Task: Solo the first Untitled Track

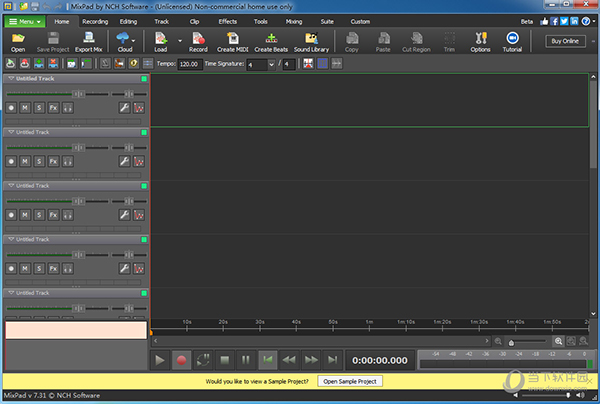Action: 39,108
